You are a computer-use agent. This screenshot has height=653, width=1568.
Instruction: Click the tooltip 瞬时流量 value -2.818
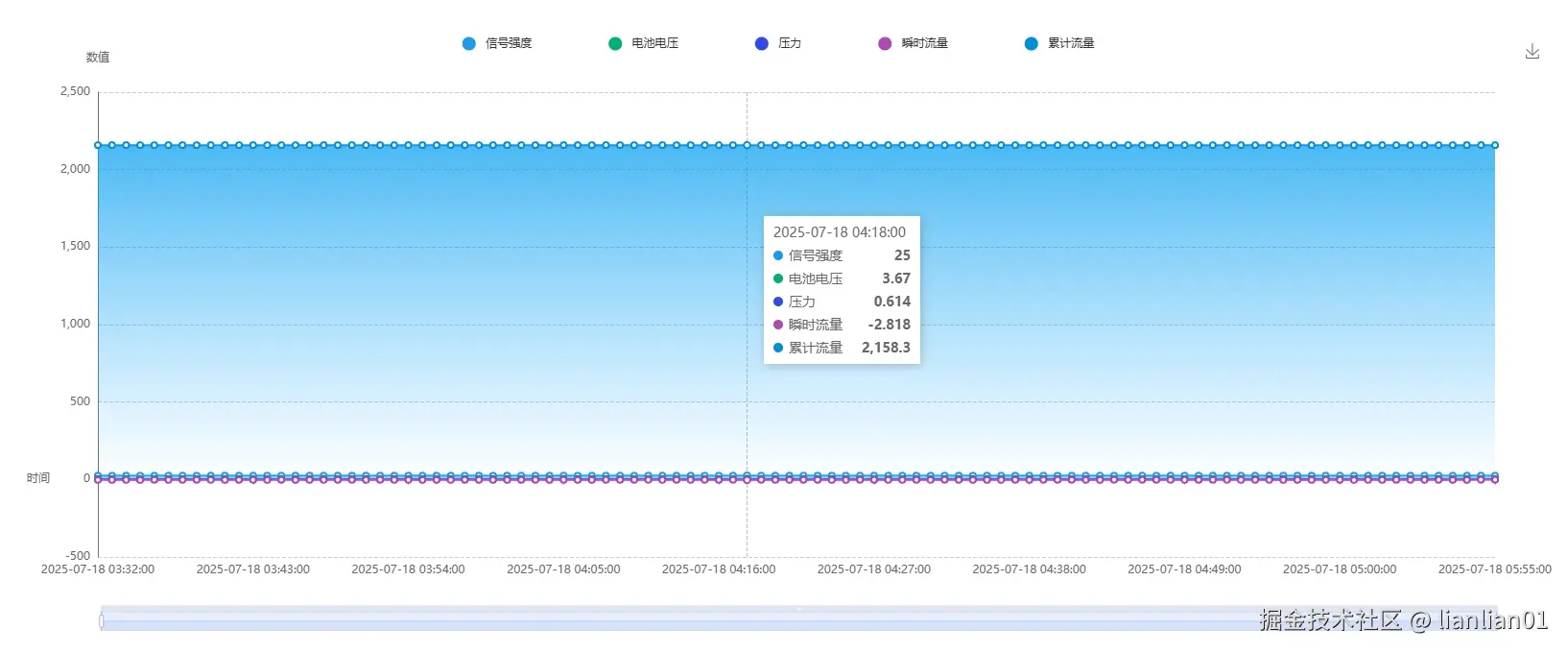coord(890,325)
